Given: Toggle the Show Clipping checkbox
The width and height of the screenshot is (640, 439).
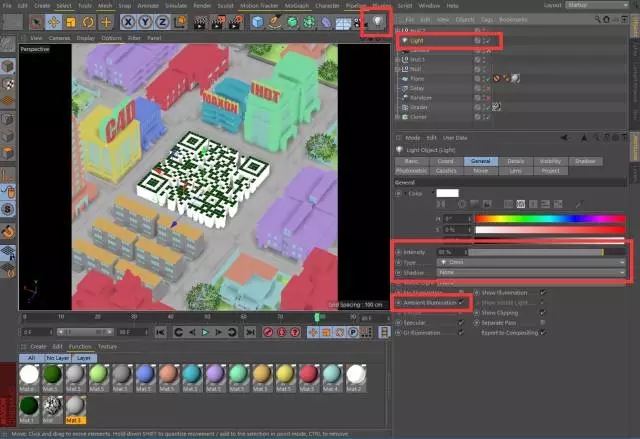Looking at the screenshot, I should (x=542, y=312).
